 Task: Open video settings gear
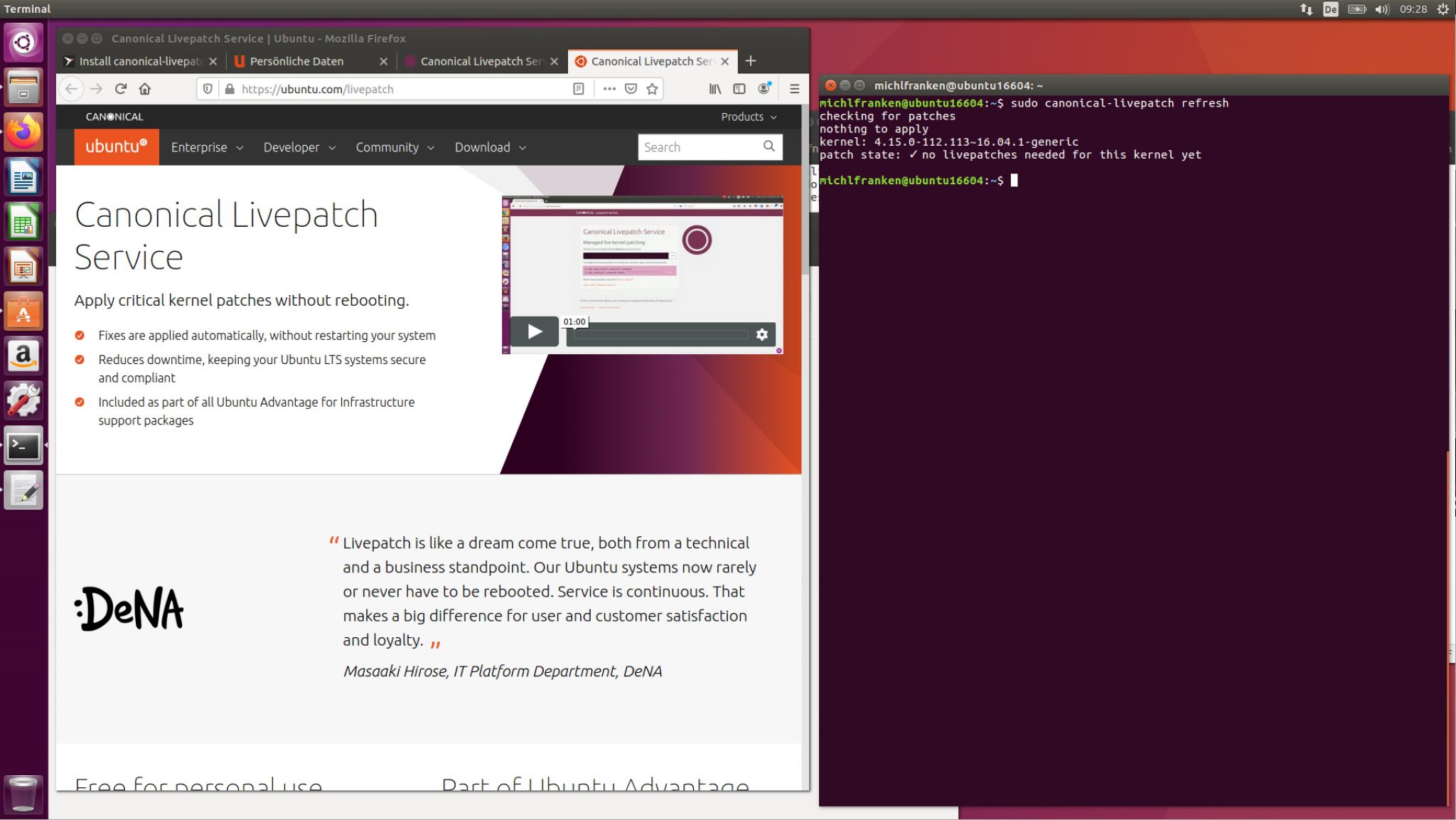[762, 334]
